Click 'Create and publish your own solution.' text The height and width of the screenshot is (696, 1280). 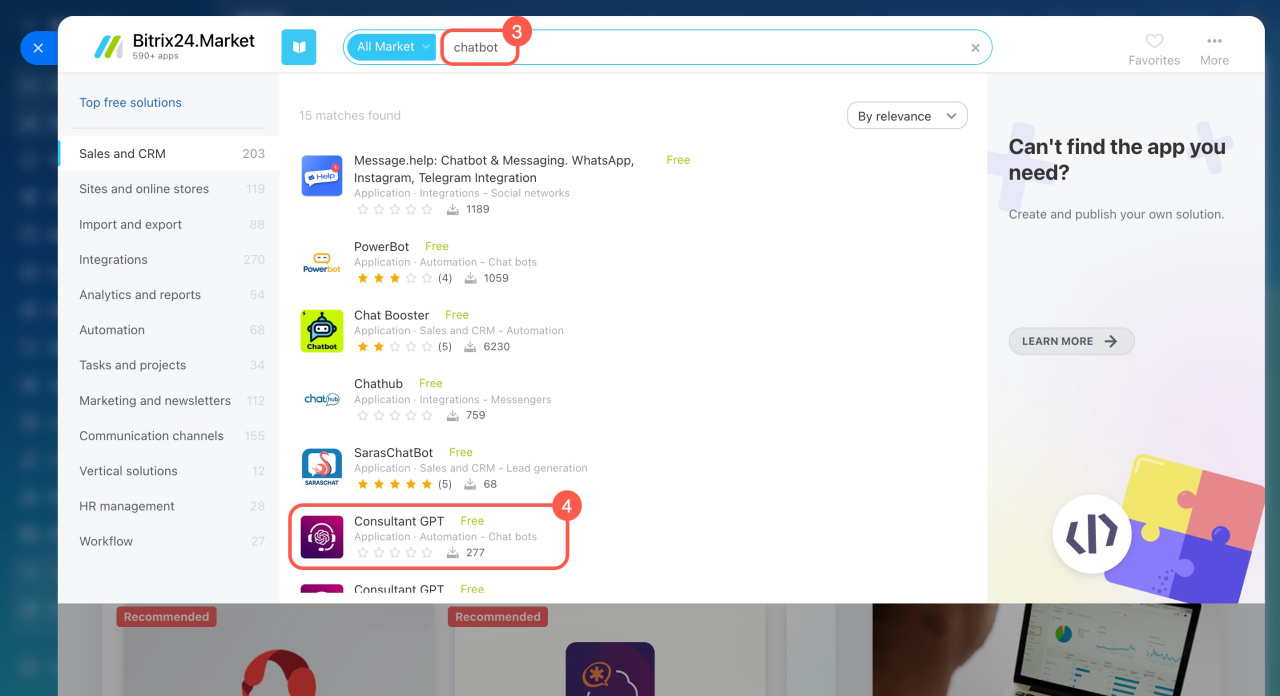click(1116, 214)
